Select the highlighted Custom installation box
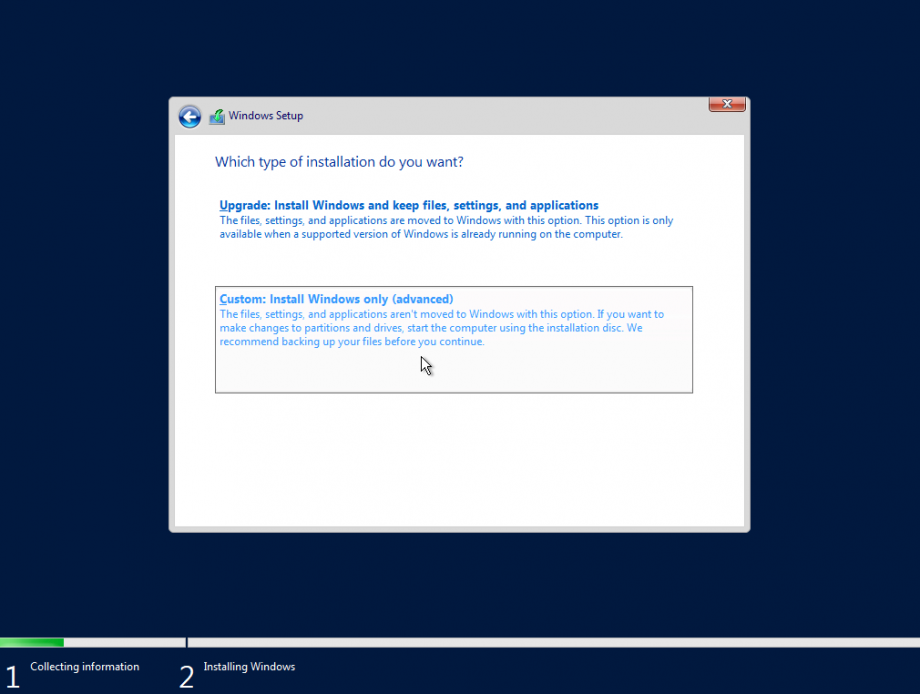 (x=453, y=338)
